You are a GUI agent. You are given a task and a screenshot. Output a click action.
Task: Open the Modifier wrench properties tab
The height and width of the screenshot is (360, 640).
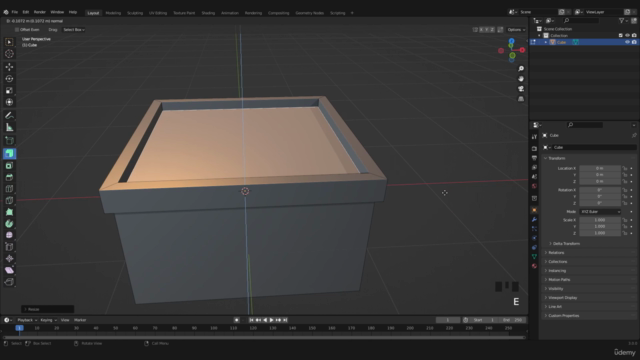(534, 220)
